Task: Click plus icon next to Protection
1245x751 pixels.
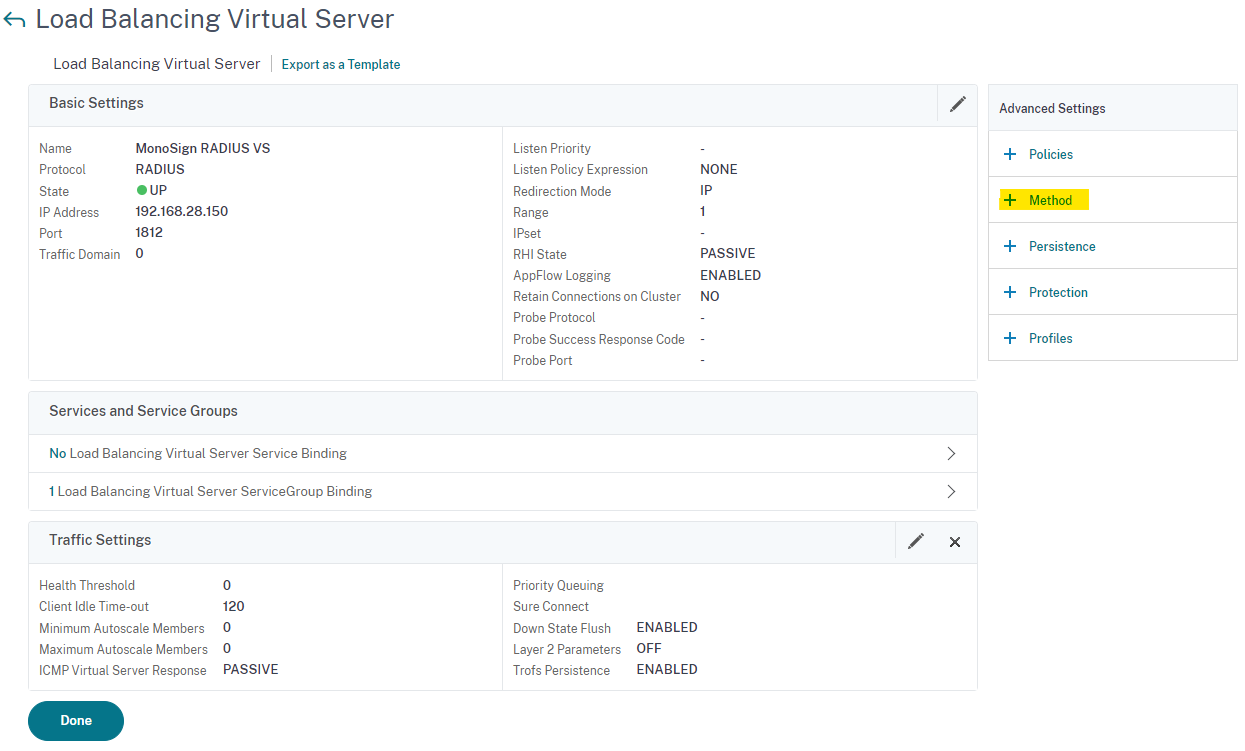Action: click(x=1010, y=292)
